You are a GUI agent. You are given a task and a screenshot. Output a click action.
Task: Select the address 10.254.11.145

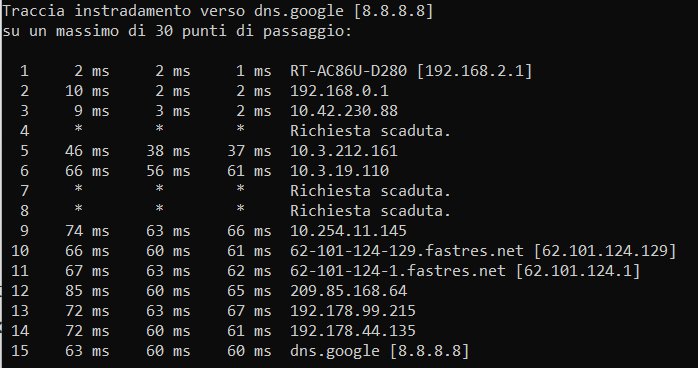point(348,231)
